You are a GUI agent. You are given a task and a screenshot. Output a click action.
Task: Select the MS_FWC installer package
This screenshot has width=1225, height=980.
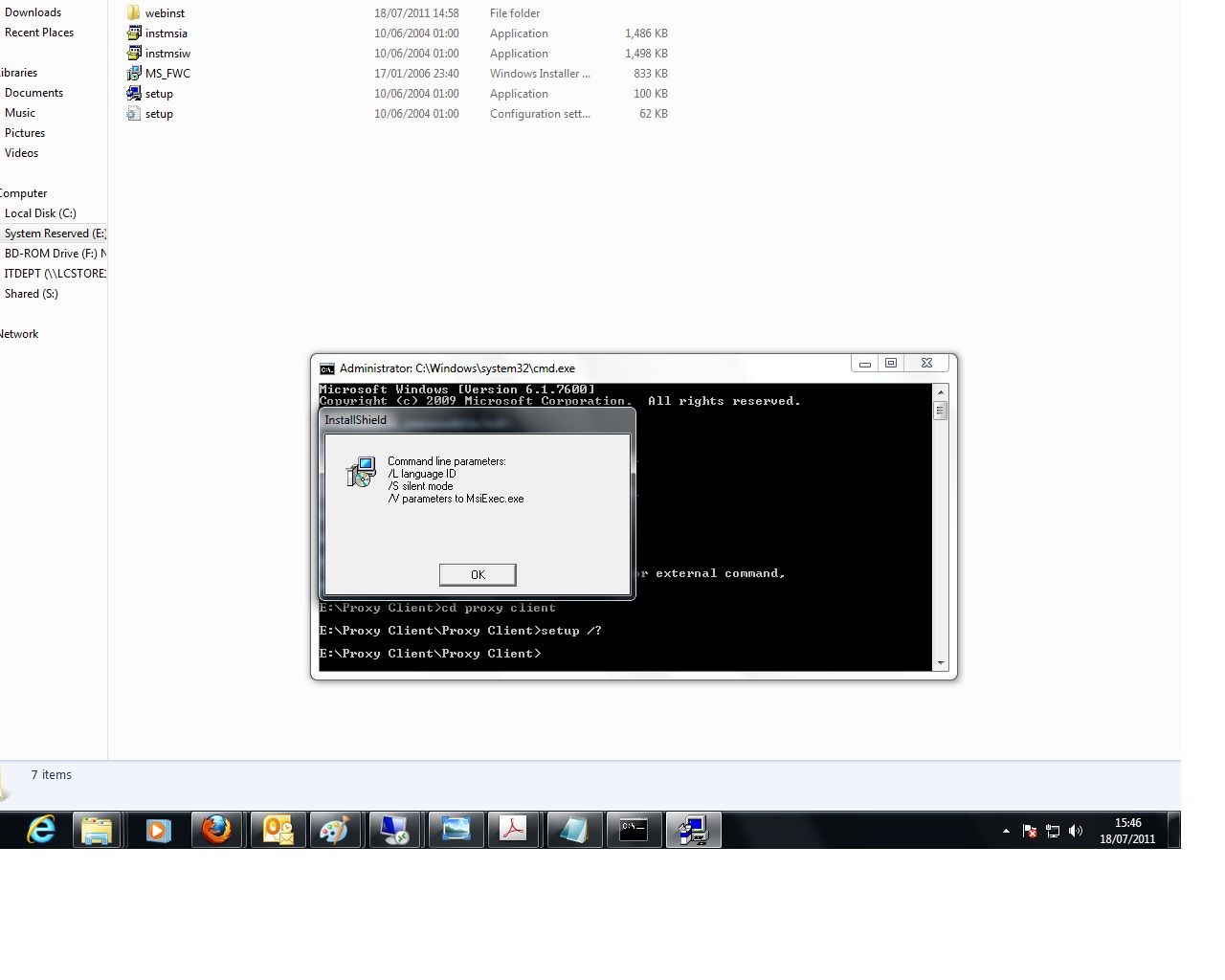(x=167, y=74)
